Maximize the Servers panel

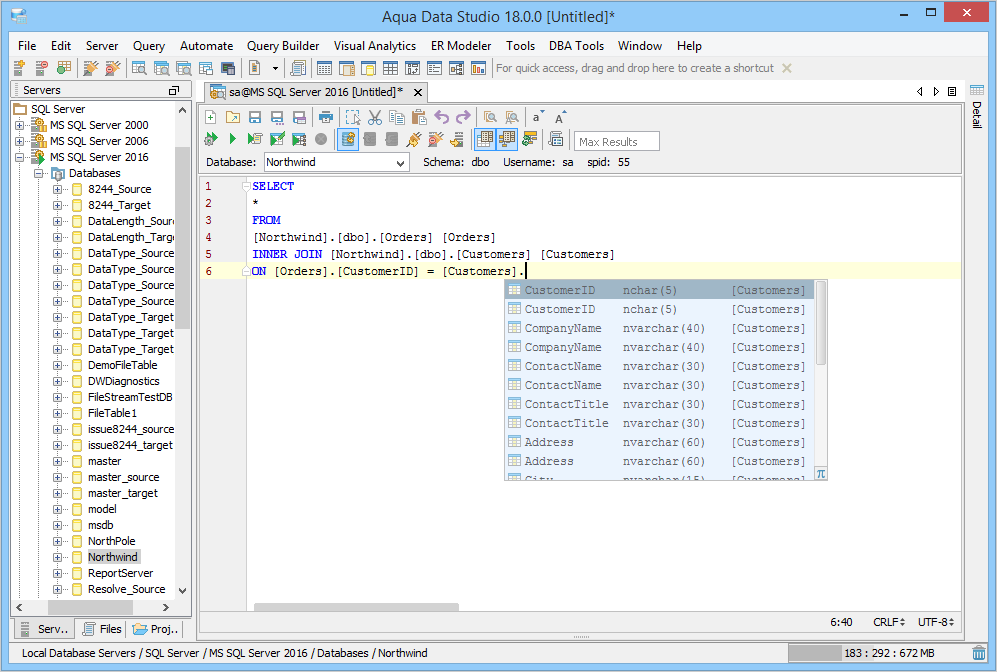(174, 90)
